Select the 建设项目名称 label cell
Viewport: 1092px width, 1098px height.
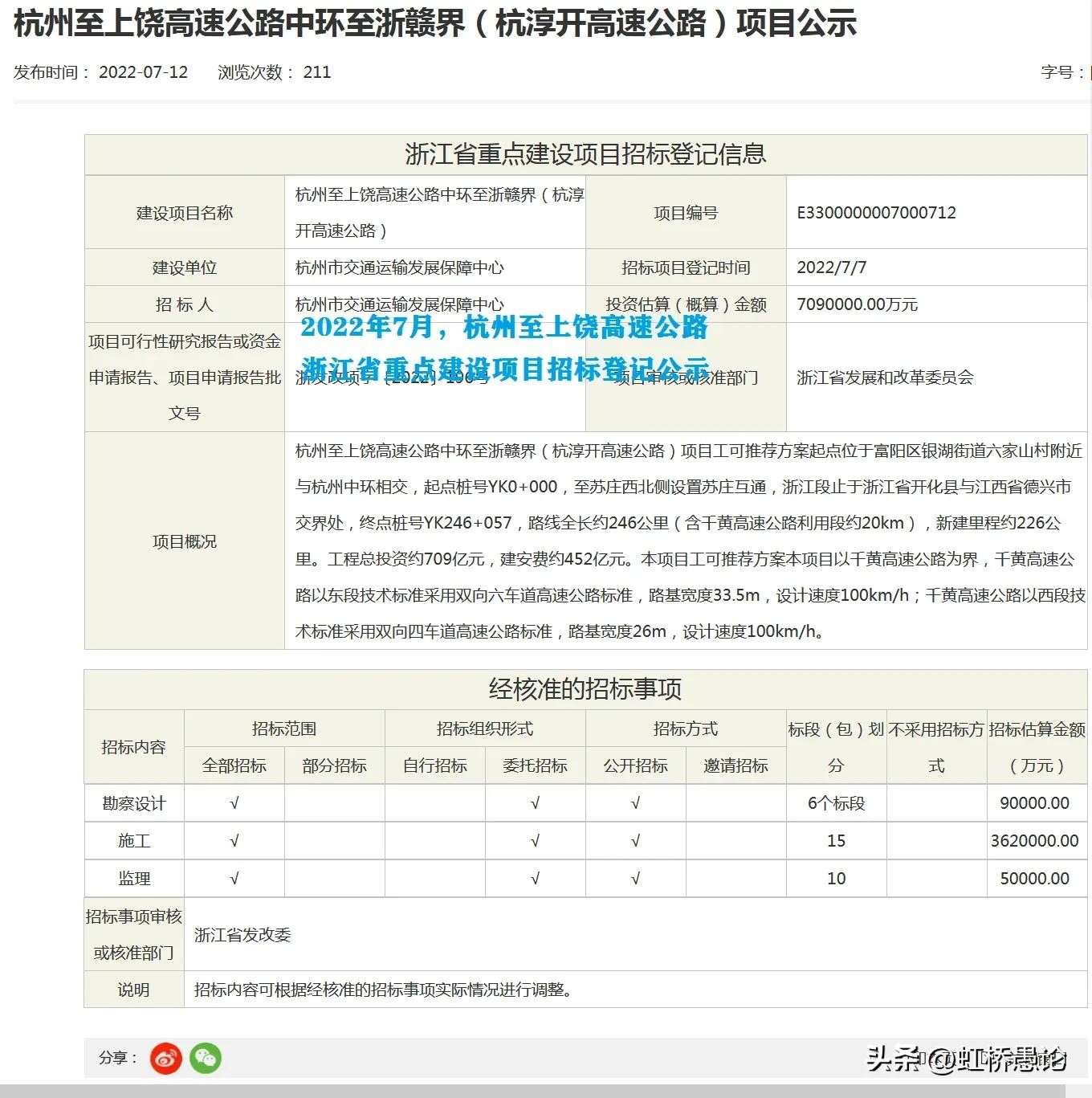(x=185, y=213)
